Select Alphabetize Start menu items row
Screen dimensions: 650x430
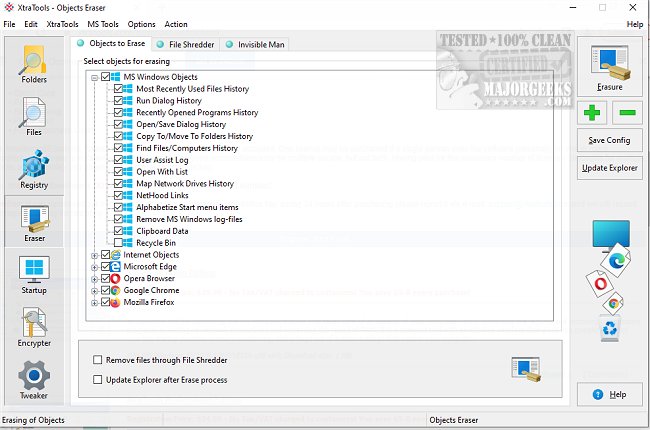click(187, 207)
